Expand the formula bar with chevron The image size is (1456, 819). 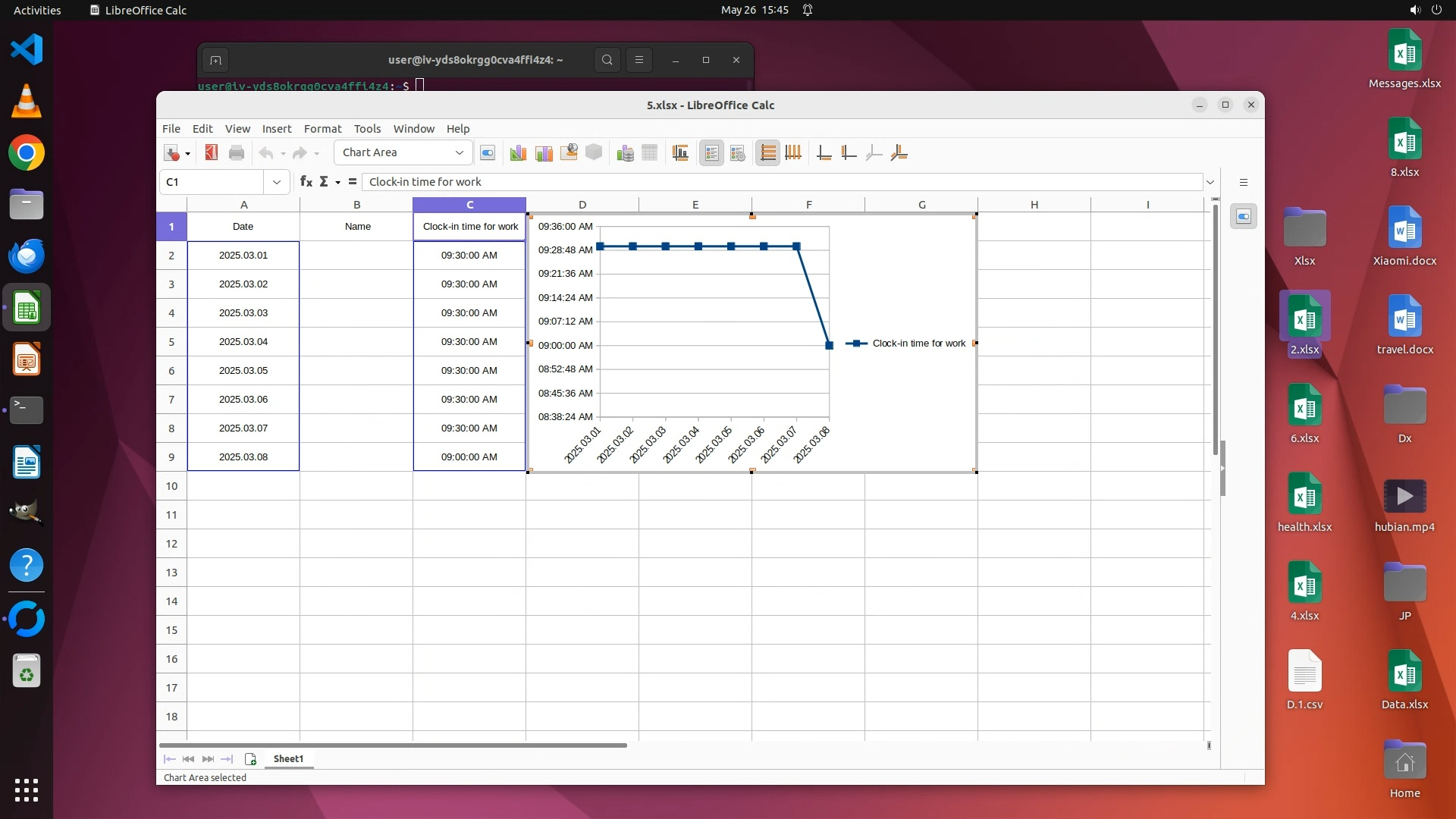1210,182
